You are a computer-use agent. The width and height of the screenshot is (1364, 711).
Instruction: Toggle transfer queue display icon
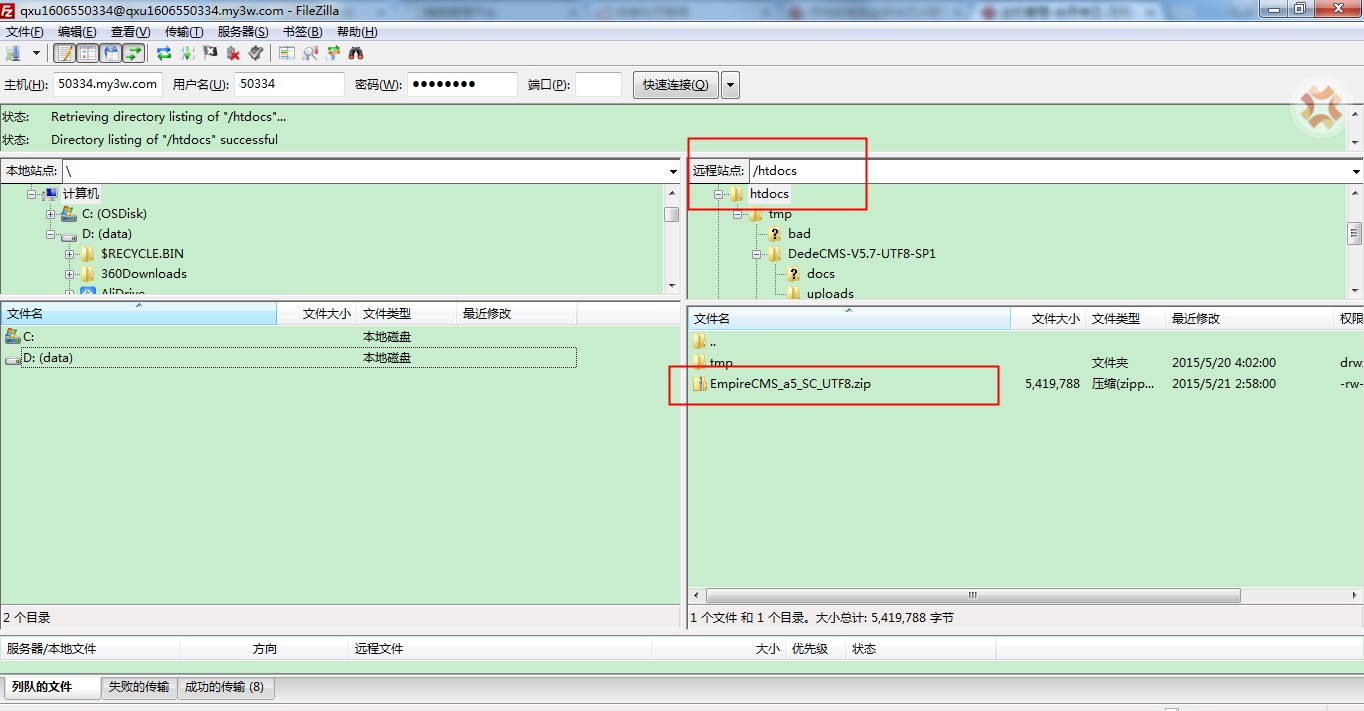click(x=133, y=53)
